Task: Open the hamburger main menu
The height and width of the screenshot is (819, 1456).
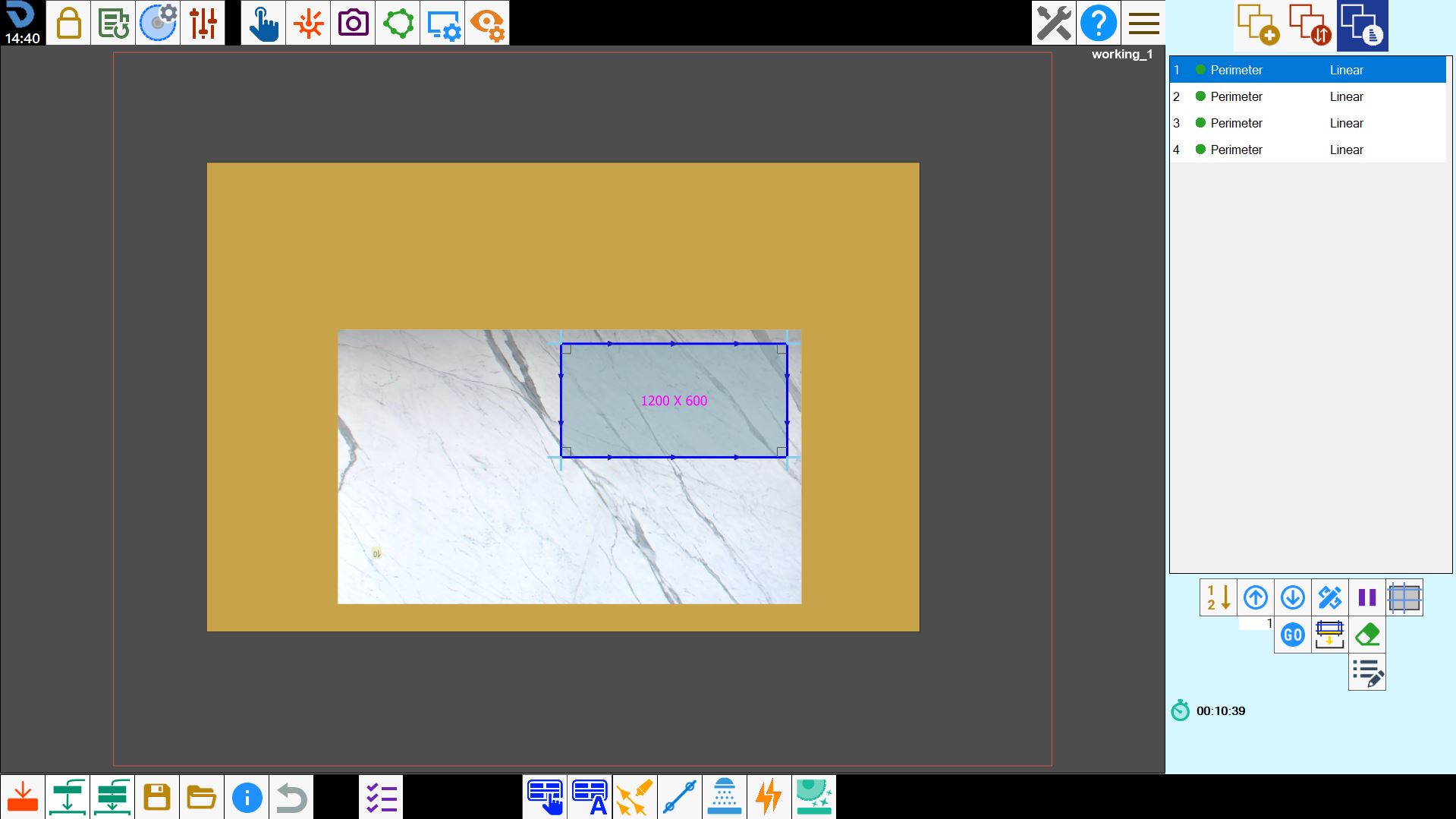Action: pos(1143,23)
